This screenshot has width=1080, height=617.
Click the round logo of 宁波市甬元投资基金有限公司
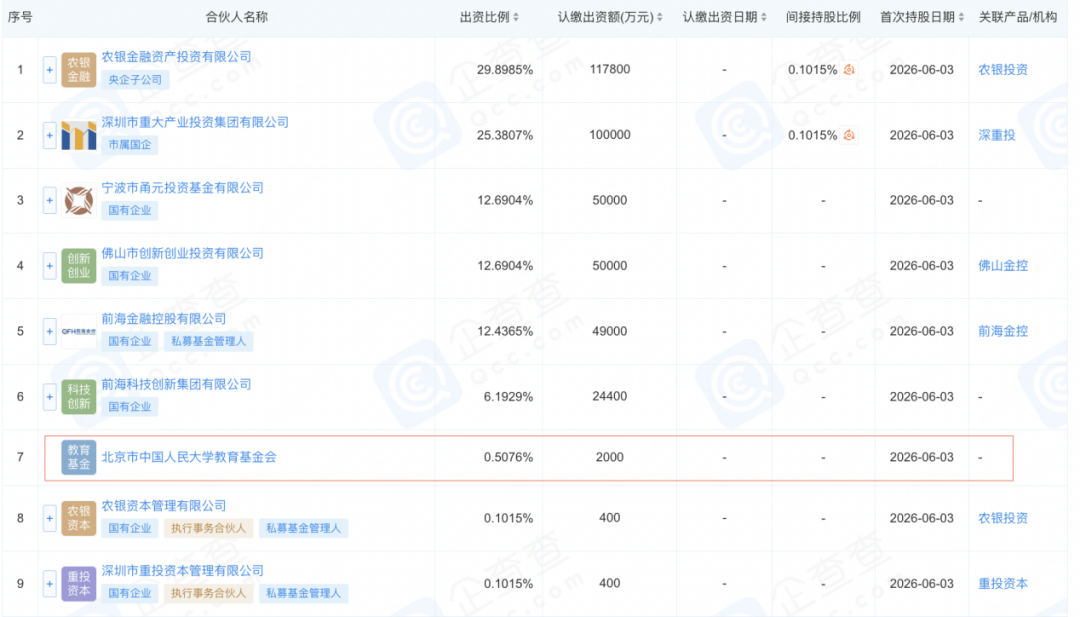[x=79, y=200]
